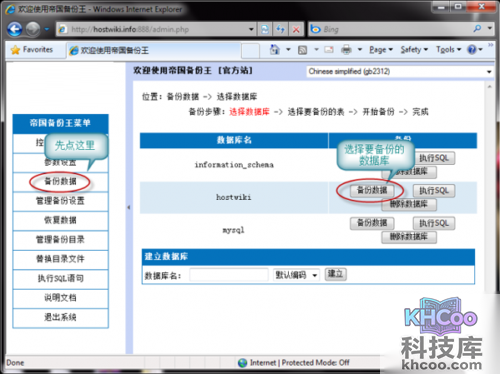Screen dimensions: 500x374
Task: Click 备份数据 in the left menu
Action: coord(60,181)
